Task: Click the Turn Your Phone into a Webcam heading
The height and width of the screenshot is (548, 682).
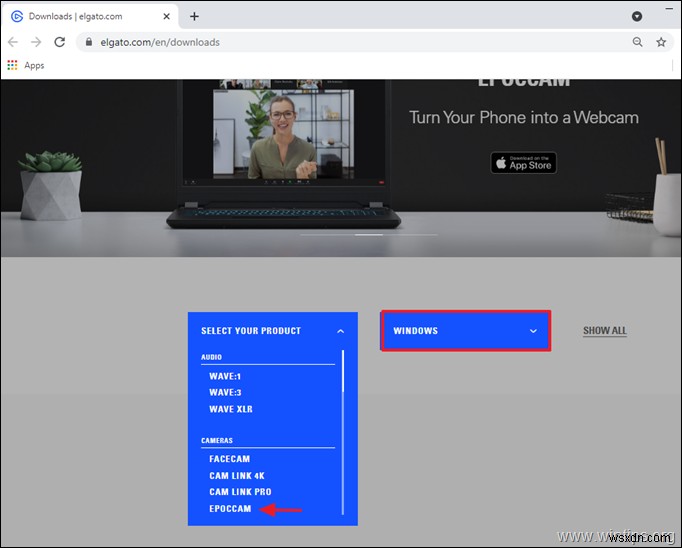Action: click(524, 117)
